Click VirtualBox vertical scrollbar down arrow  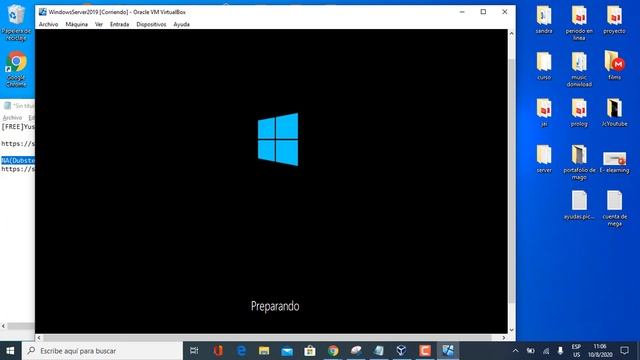click(511, 330)
